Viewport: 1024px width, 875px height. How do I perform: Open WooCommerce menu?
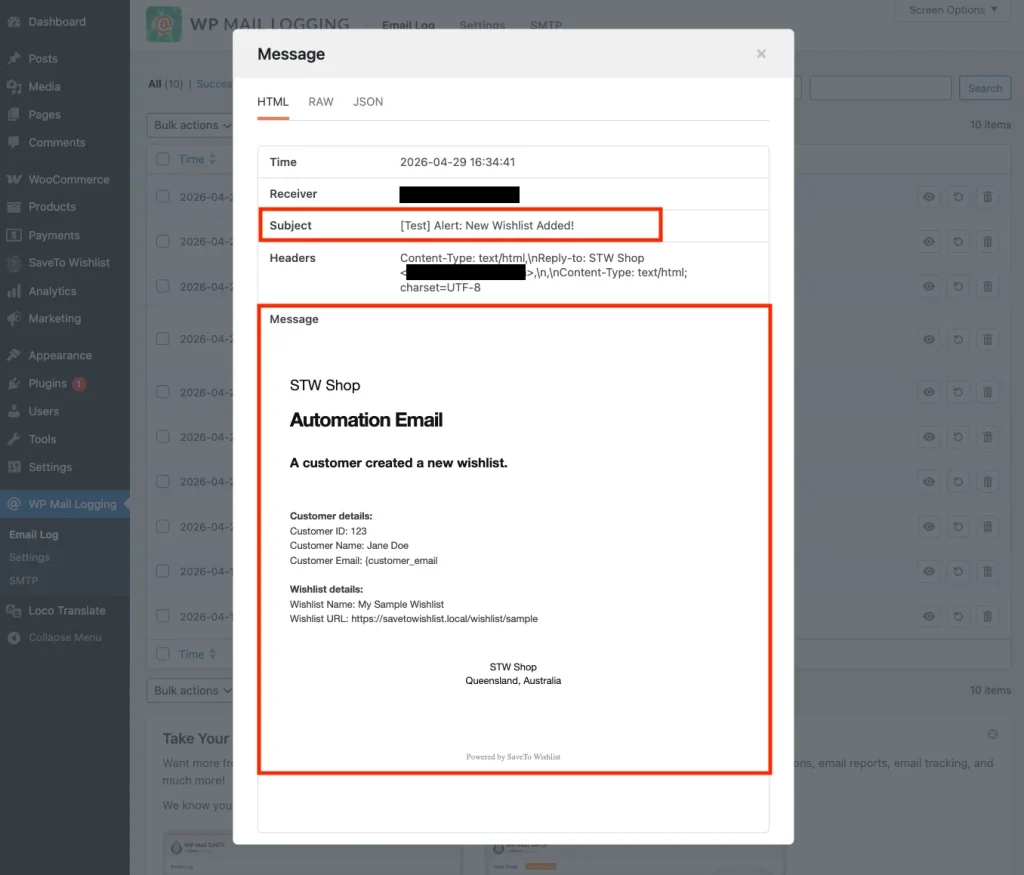(69, 179)
